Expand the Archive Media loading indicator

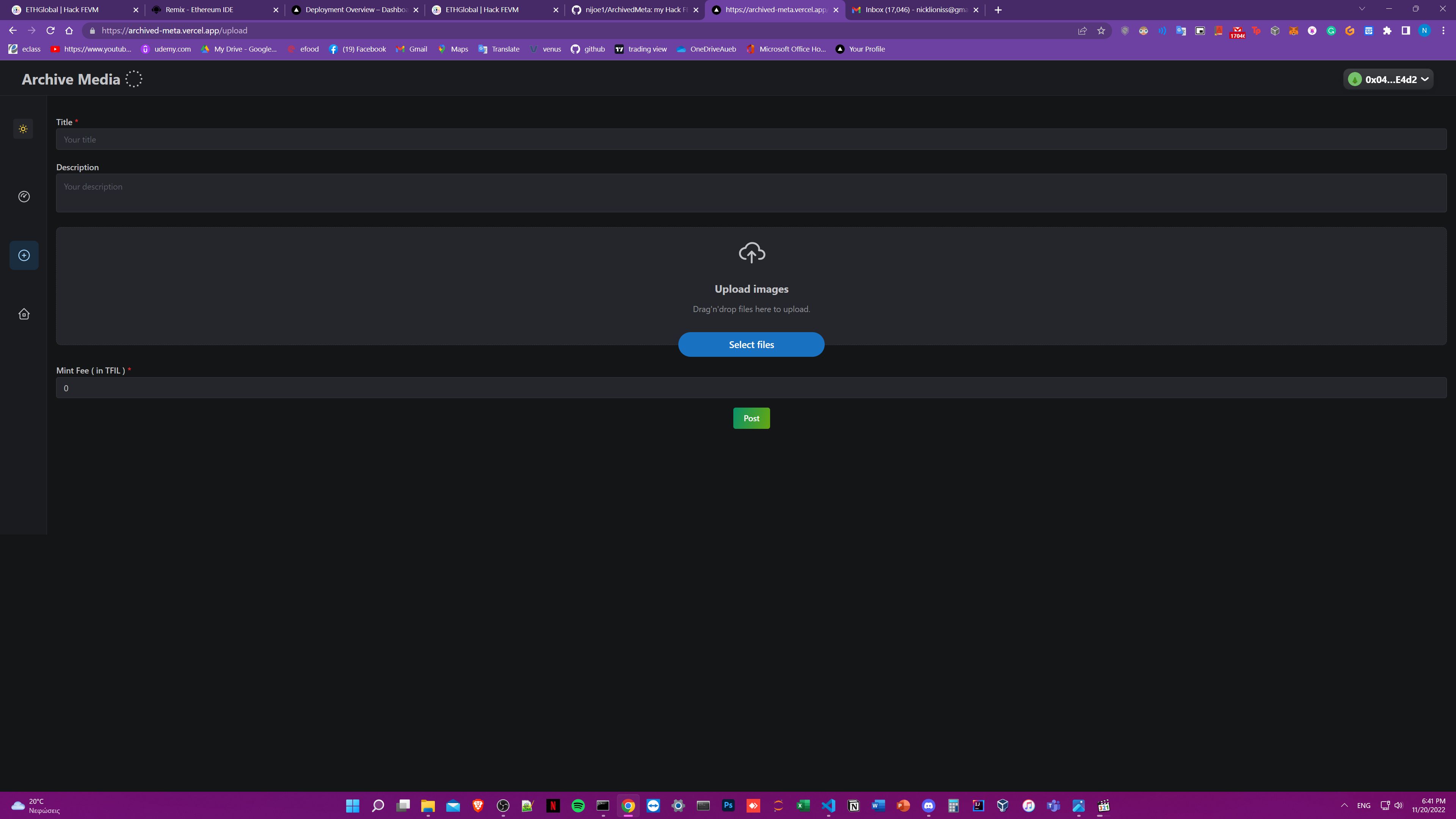pyautogui.click(x=133, y=79)
